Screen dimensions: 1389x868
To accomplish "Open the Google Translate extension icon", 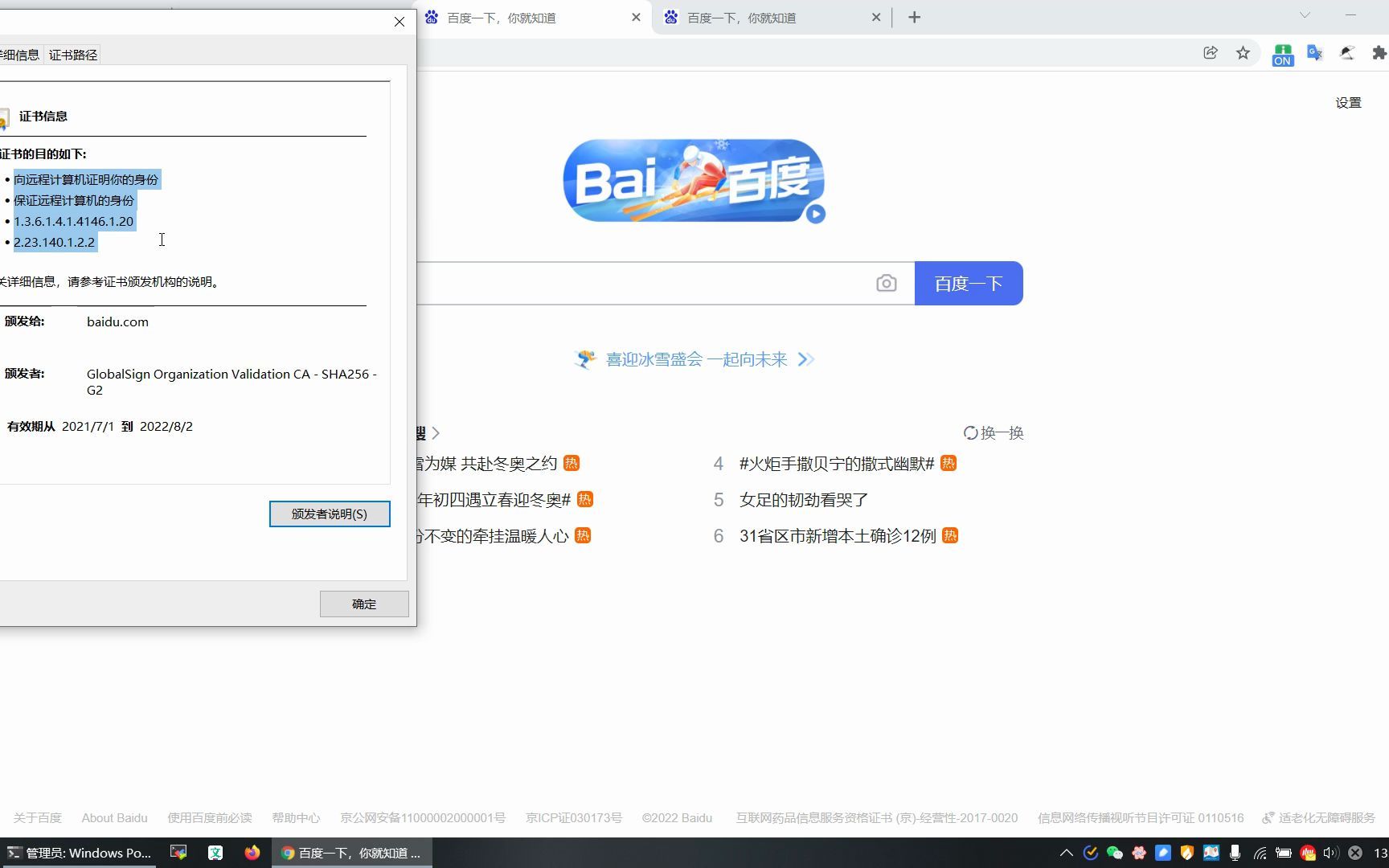I will coord(1314,52).
